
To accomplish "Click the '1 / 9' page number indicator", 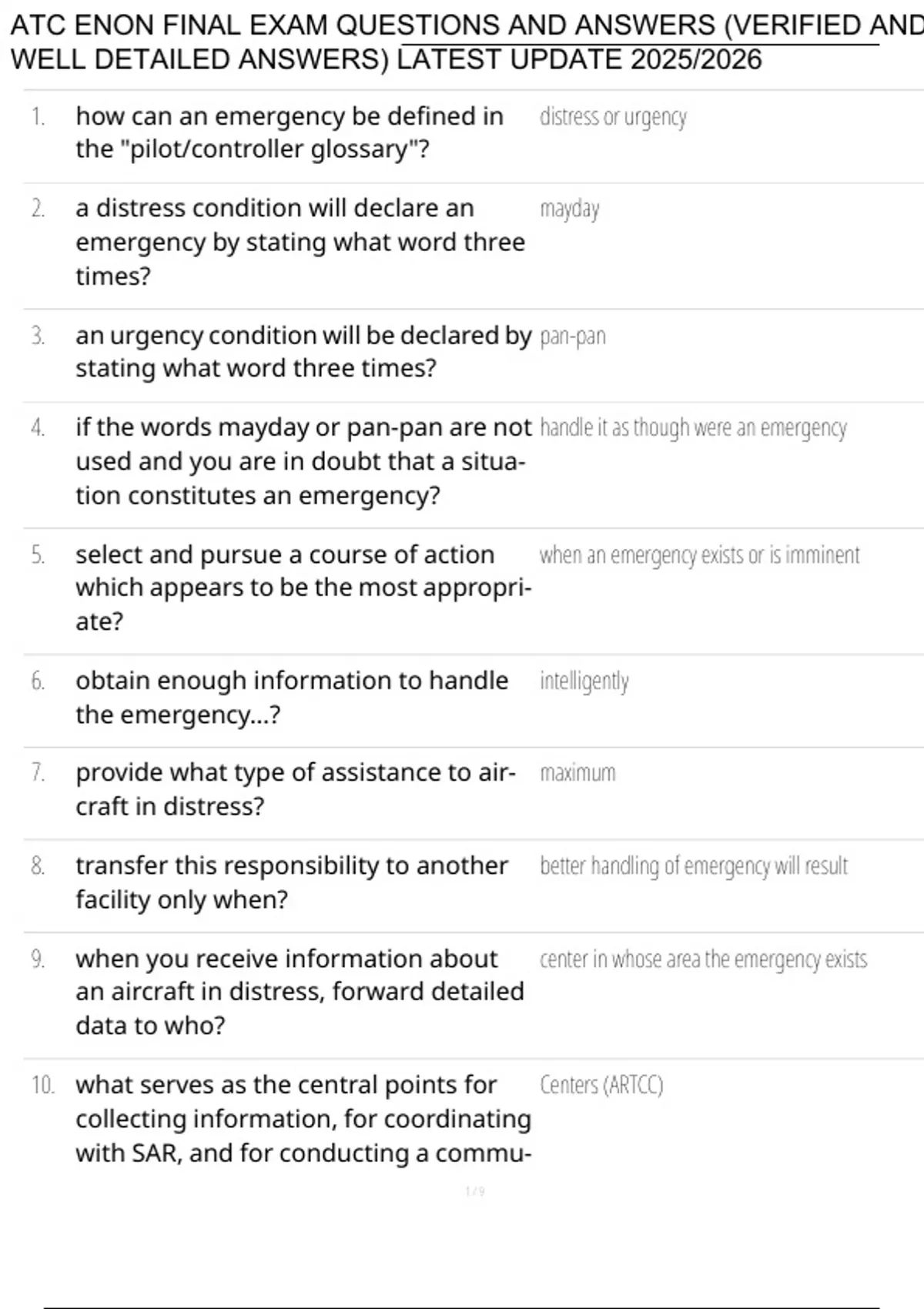I will [475, 1191].
